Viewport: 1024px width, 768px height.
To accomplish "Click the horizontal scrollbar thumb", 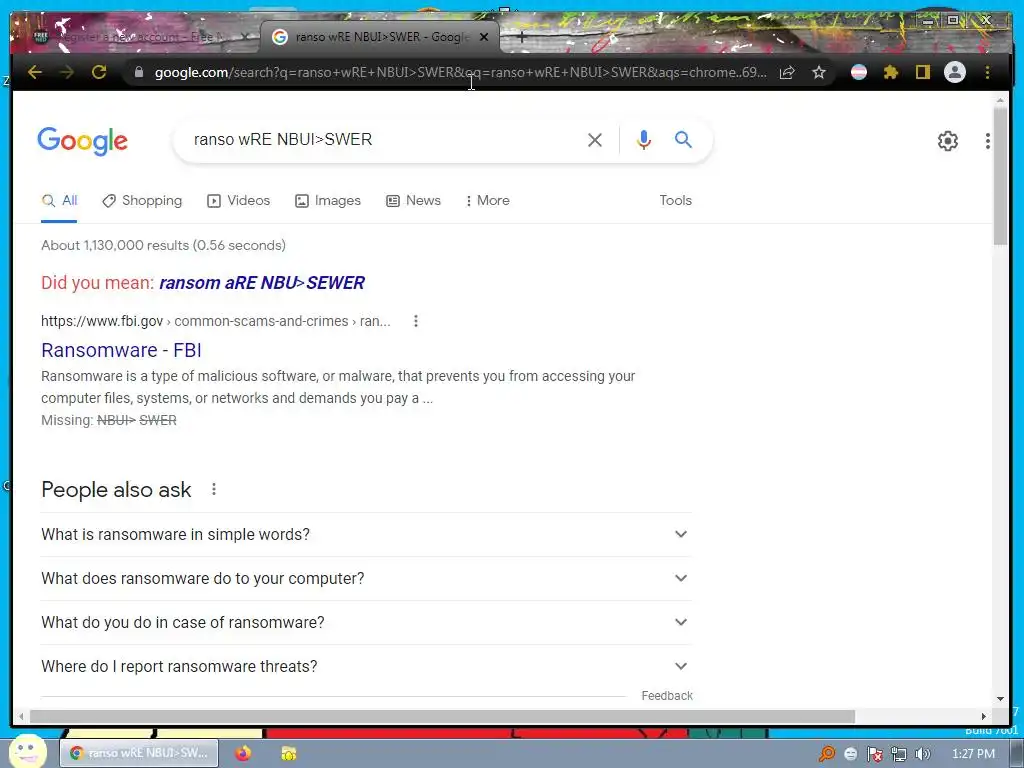I will click(442, 716).
